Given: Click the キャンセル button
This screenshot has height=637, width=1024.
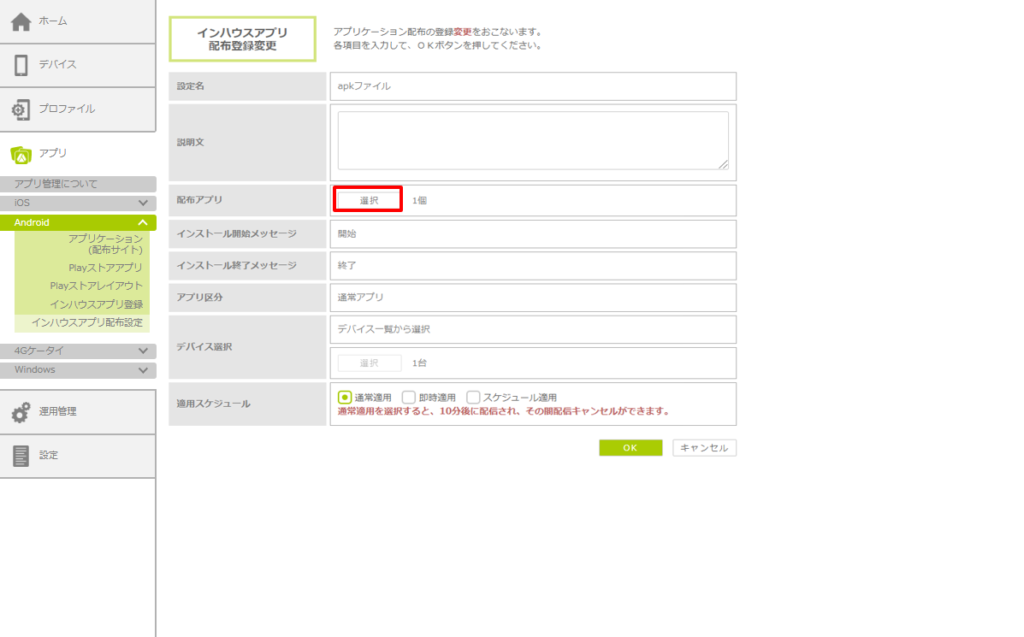Looking at the screenshot, I should pos(704,448).
